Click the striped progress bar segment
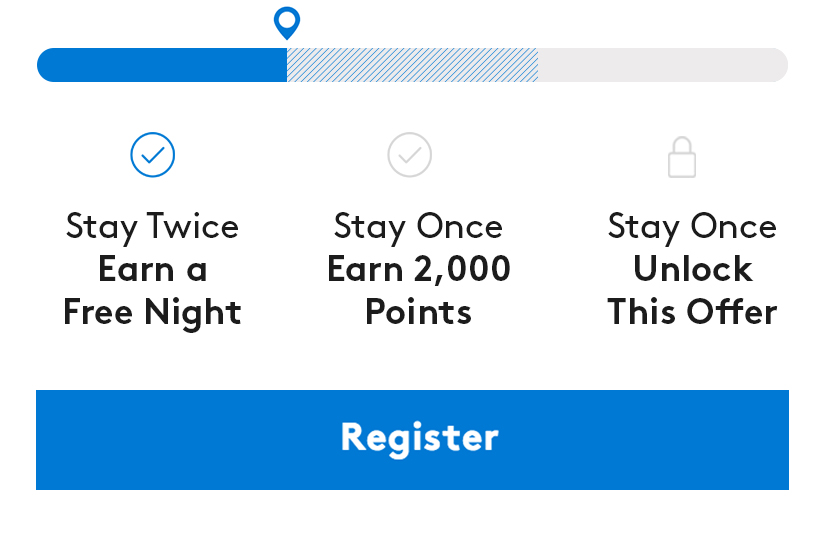This screenshot has height=550, width=828. [412, 65]
